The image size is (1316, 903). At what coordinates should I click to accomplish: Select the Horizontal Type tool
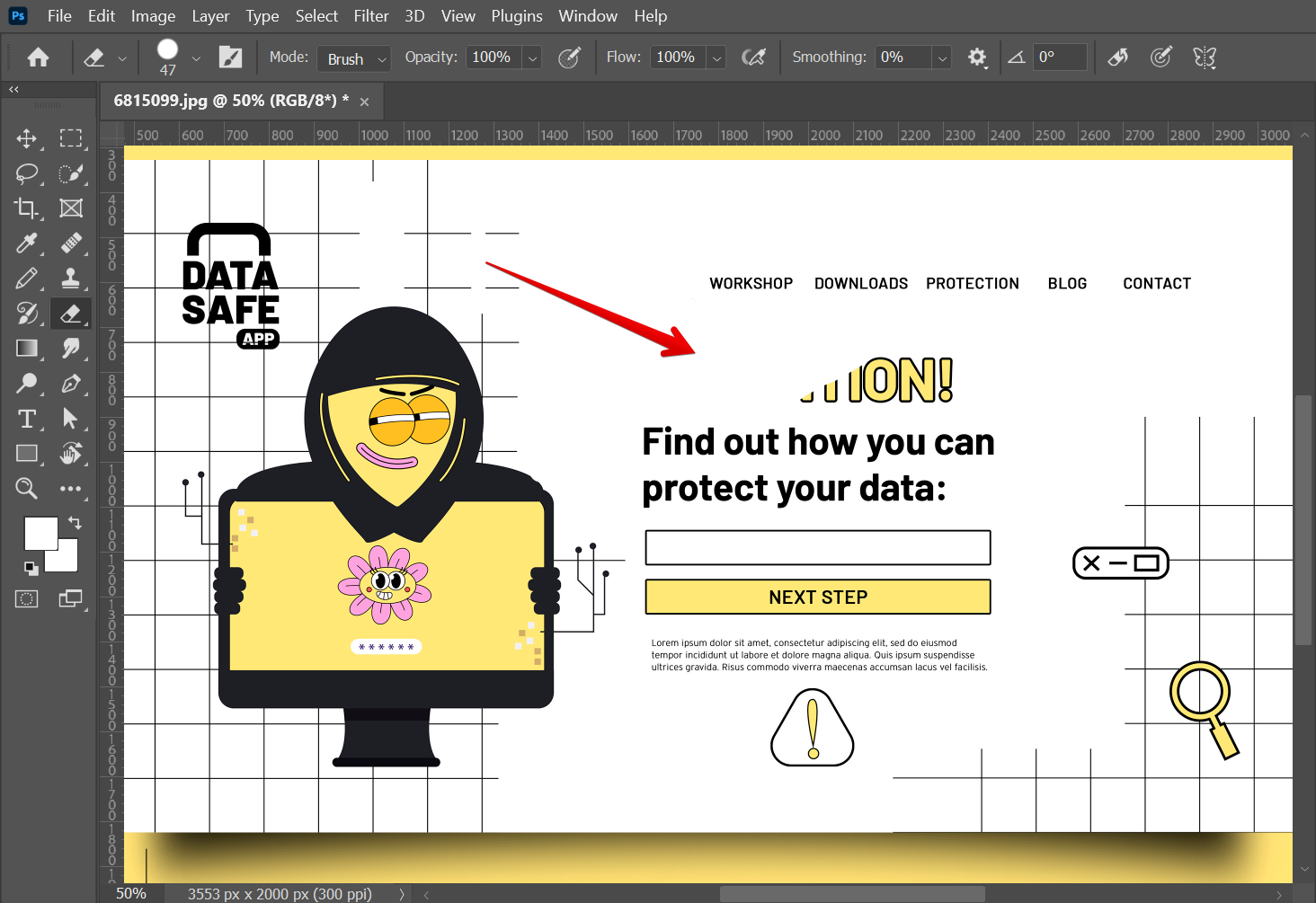click(x=26, y=419)
